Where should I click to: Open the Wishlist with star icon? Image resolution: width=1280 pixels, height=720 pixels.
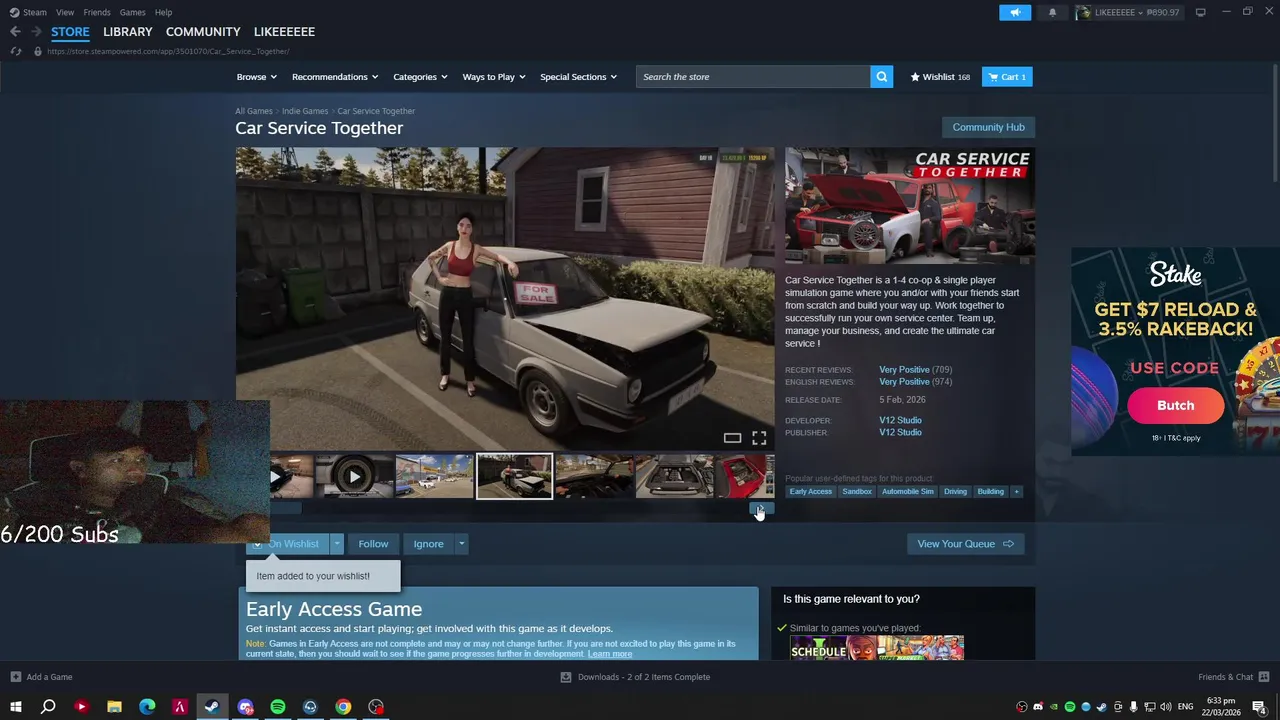click(940, 77)
